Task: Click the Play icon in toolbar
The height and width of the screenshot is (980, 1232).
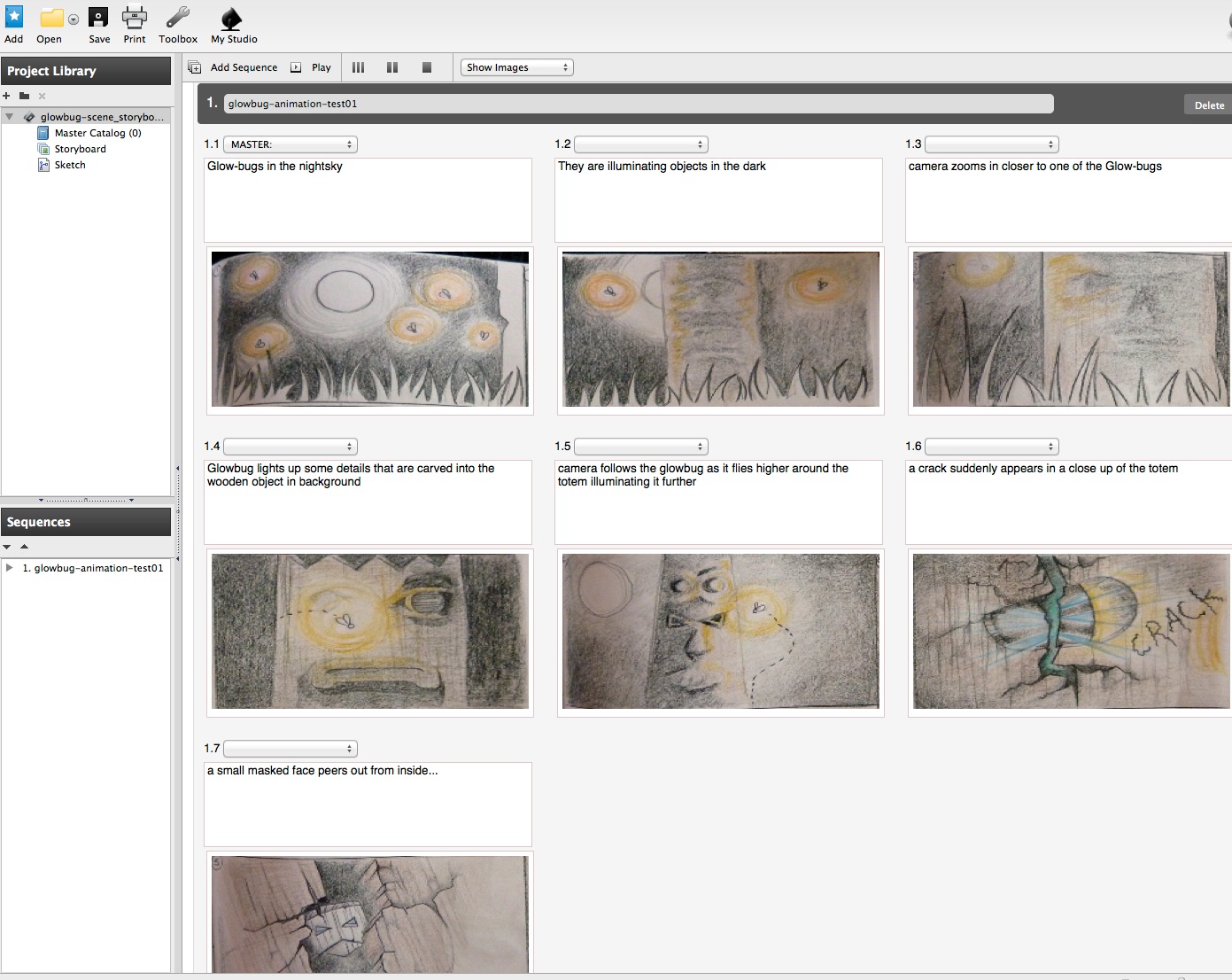Action: coord(296,67)
